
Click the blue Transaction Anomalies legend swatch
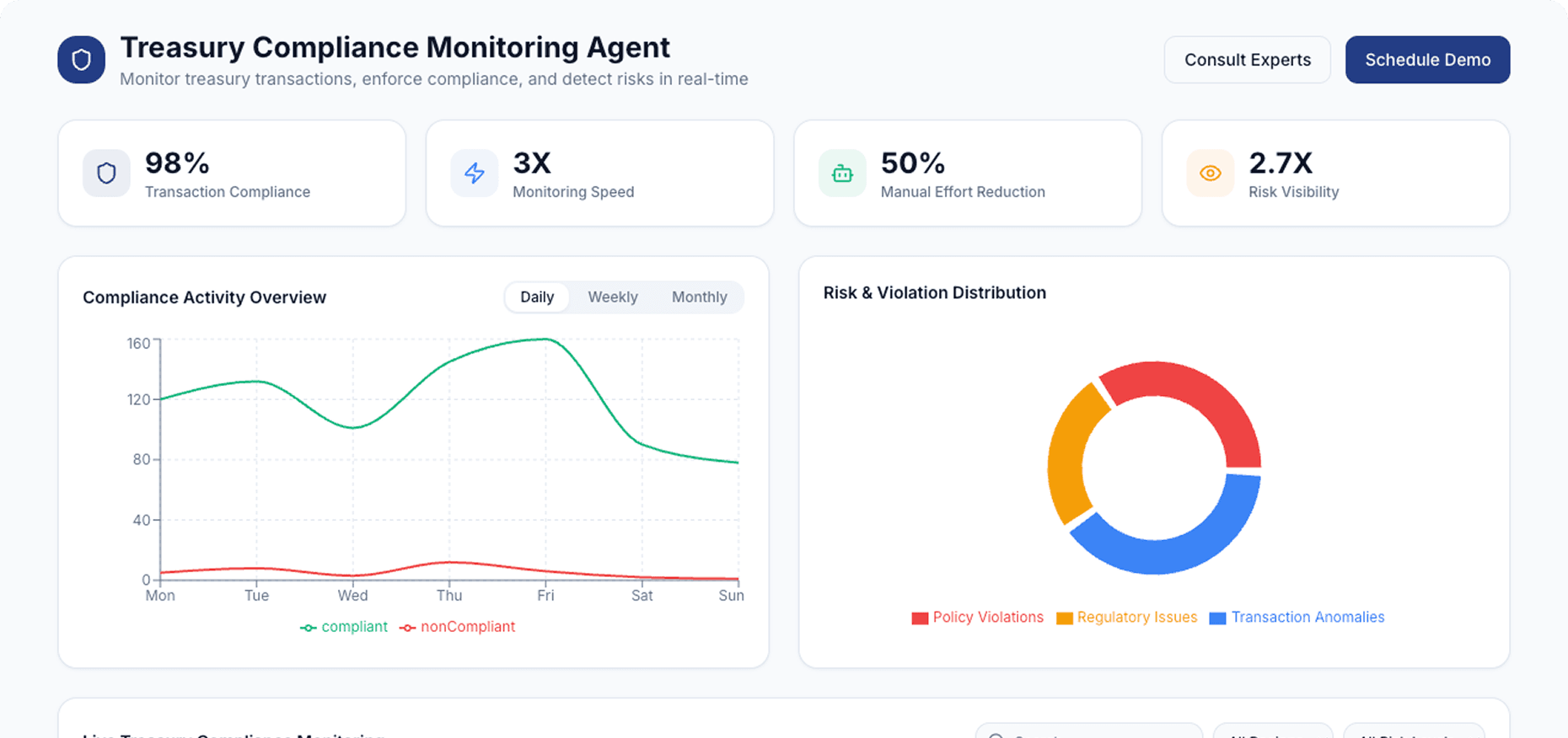tap(1217, 618)
